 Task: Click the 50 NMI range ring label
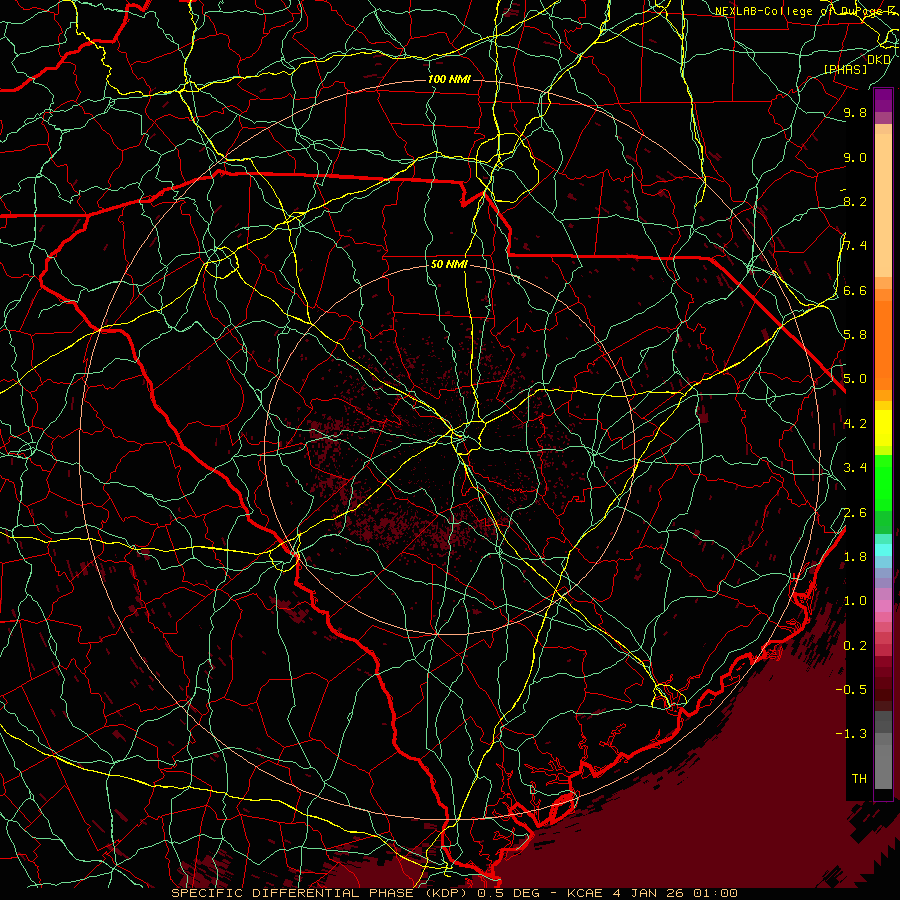(x=449, y=265)
